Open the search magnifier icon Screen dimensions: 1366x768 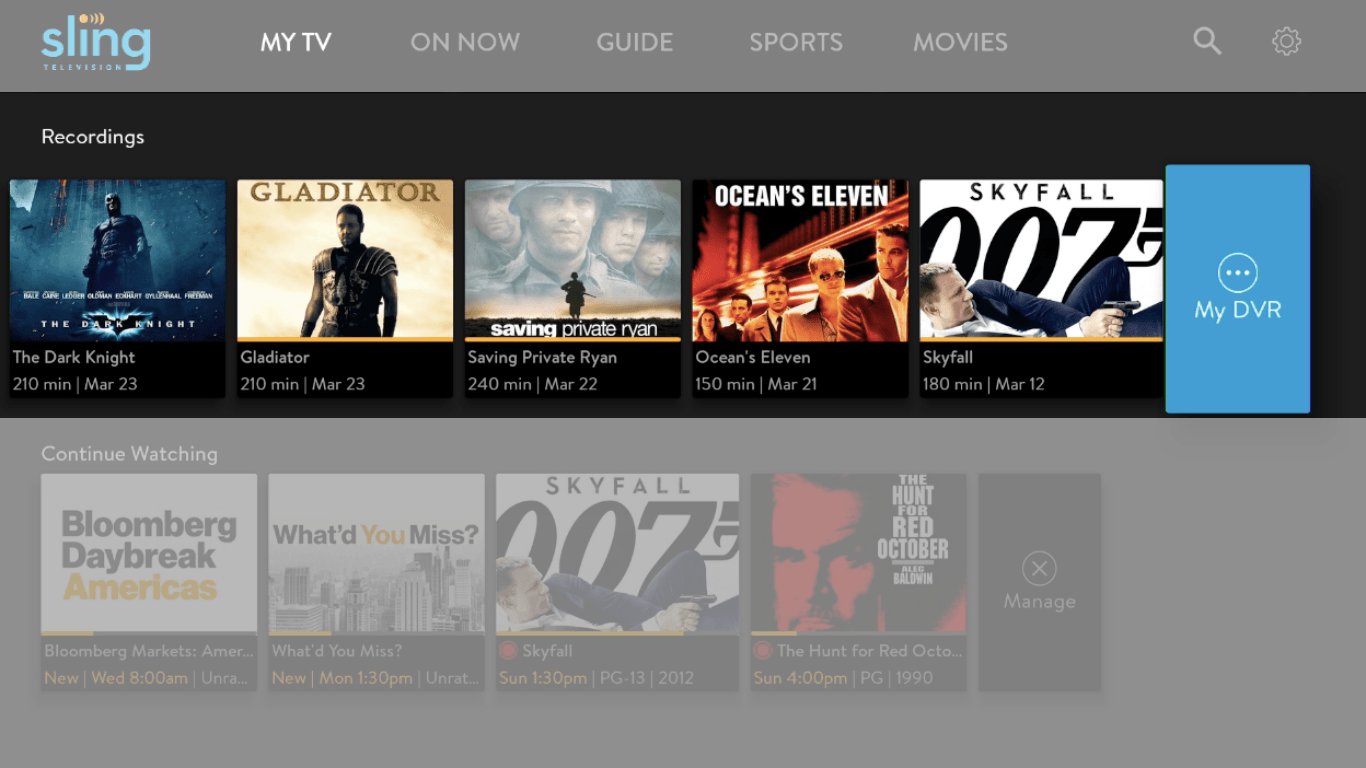(x=1207, y=41)
